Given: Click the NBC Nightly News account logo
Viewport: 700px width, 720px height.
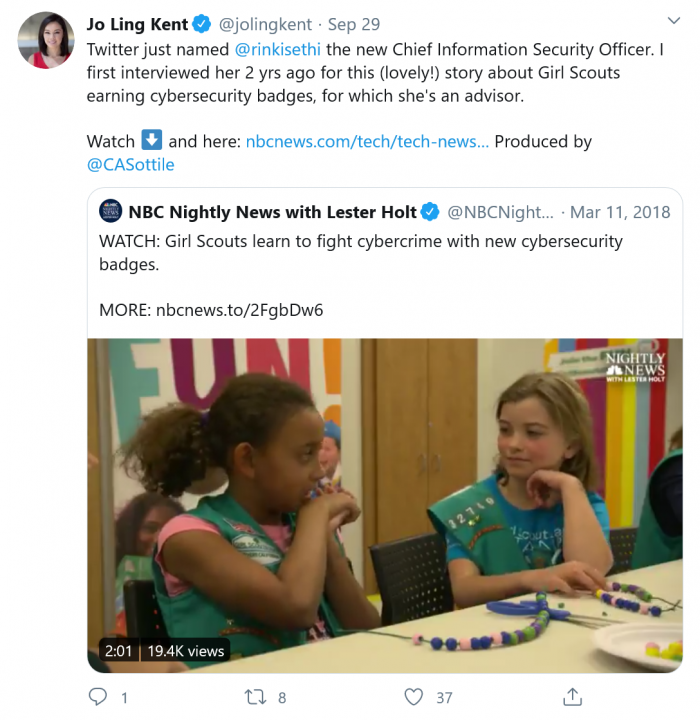Looking at the screenshot, I should [111, 211].
